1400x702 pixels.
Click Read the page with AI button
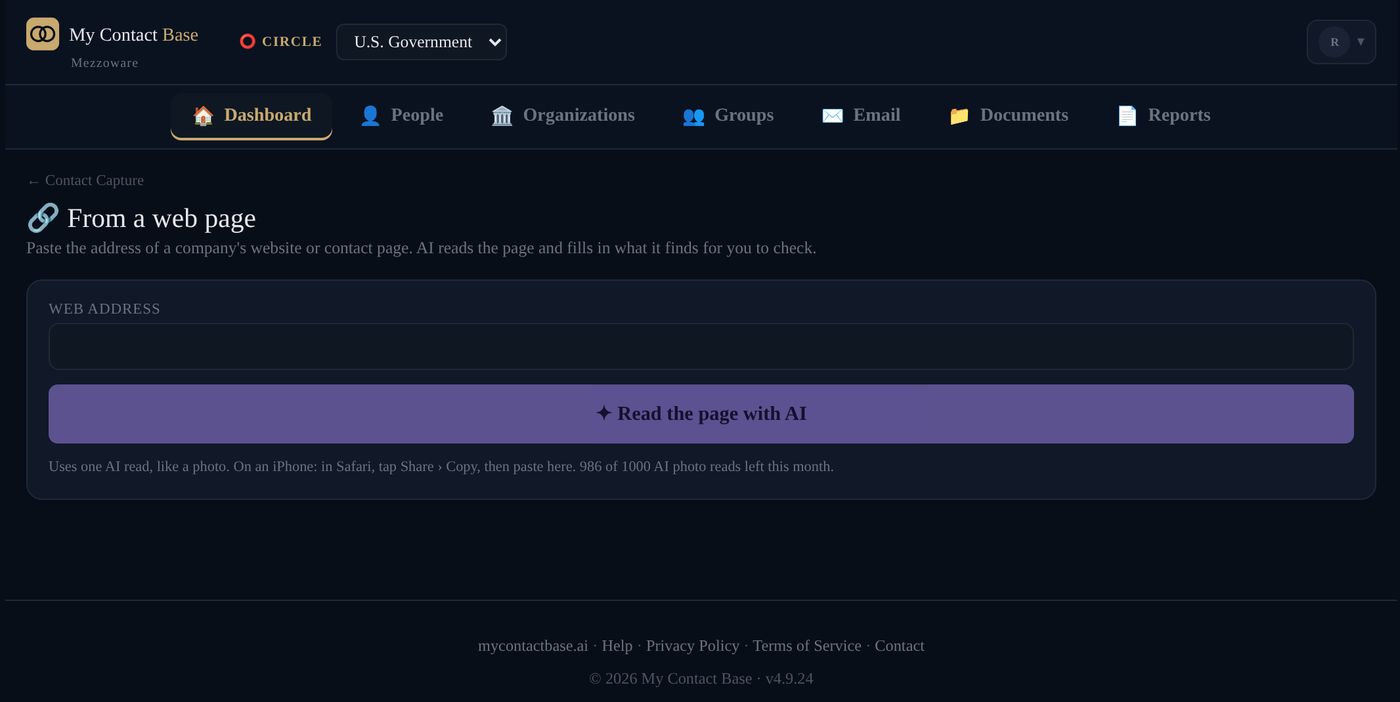pos(701,414)
